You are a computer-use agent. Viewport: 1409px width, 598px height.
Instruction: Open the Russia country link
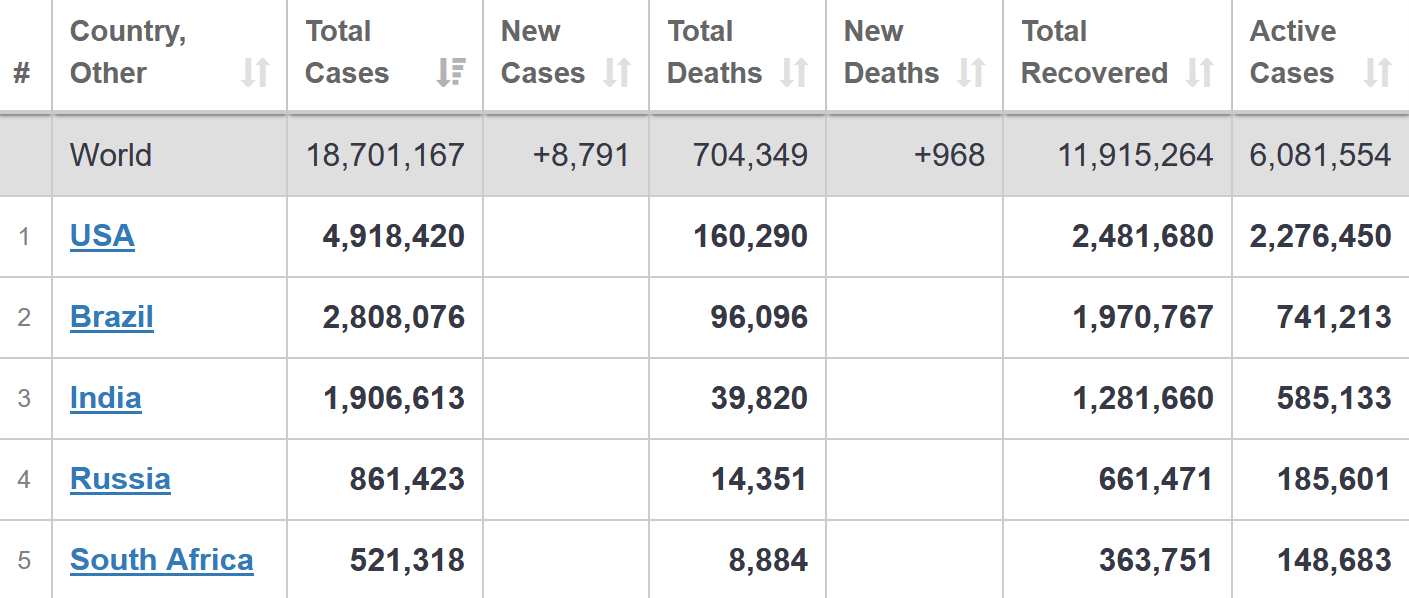[x=120, y=479]
